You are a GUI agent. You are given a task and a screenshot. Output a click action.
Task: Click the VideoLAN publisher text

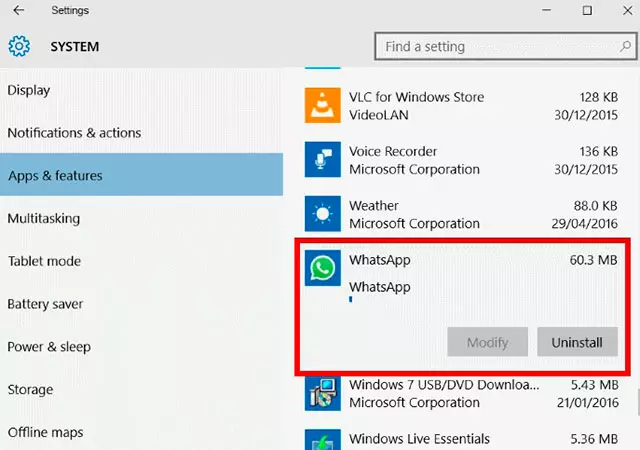click(379, 115)
